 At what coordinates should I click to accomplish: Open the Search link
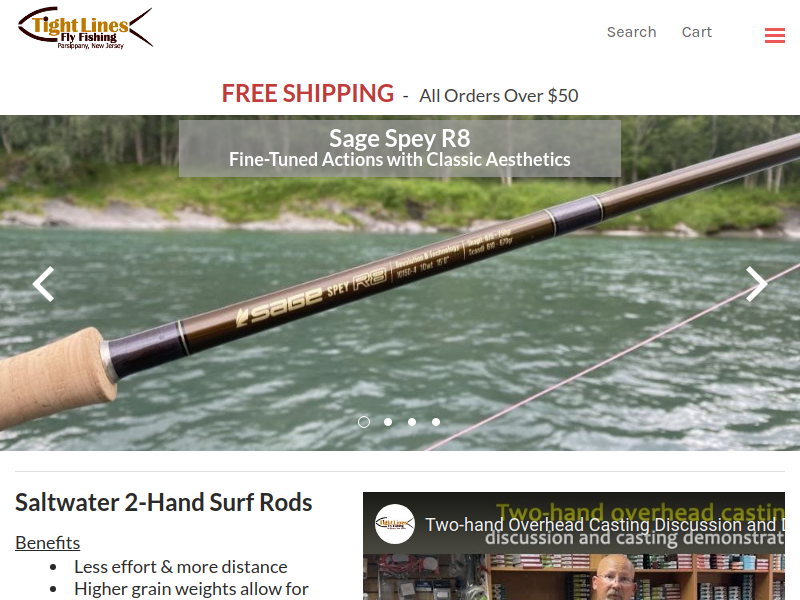pos(631,32)
